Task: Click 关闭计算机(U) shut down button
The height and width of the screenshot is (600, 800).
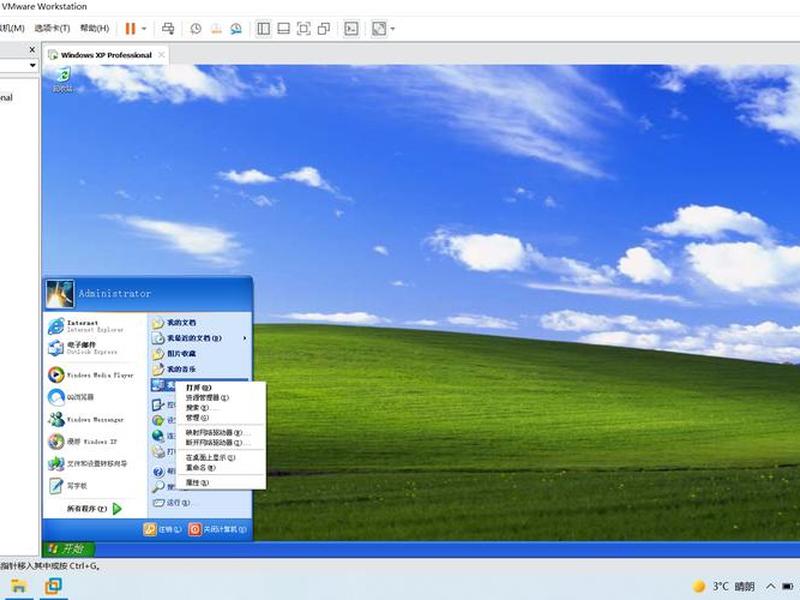Action: point(217,530)
